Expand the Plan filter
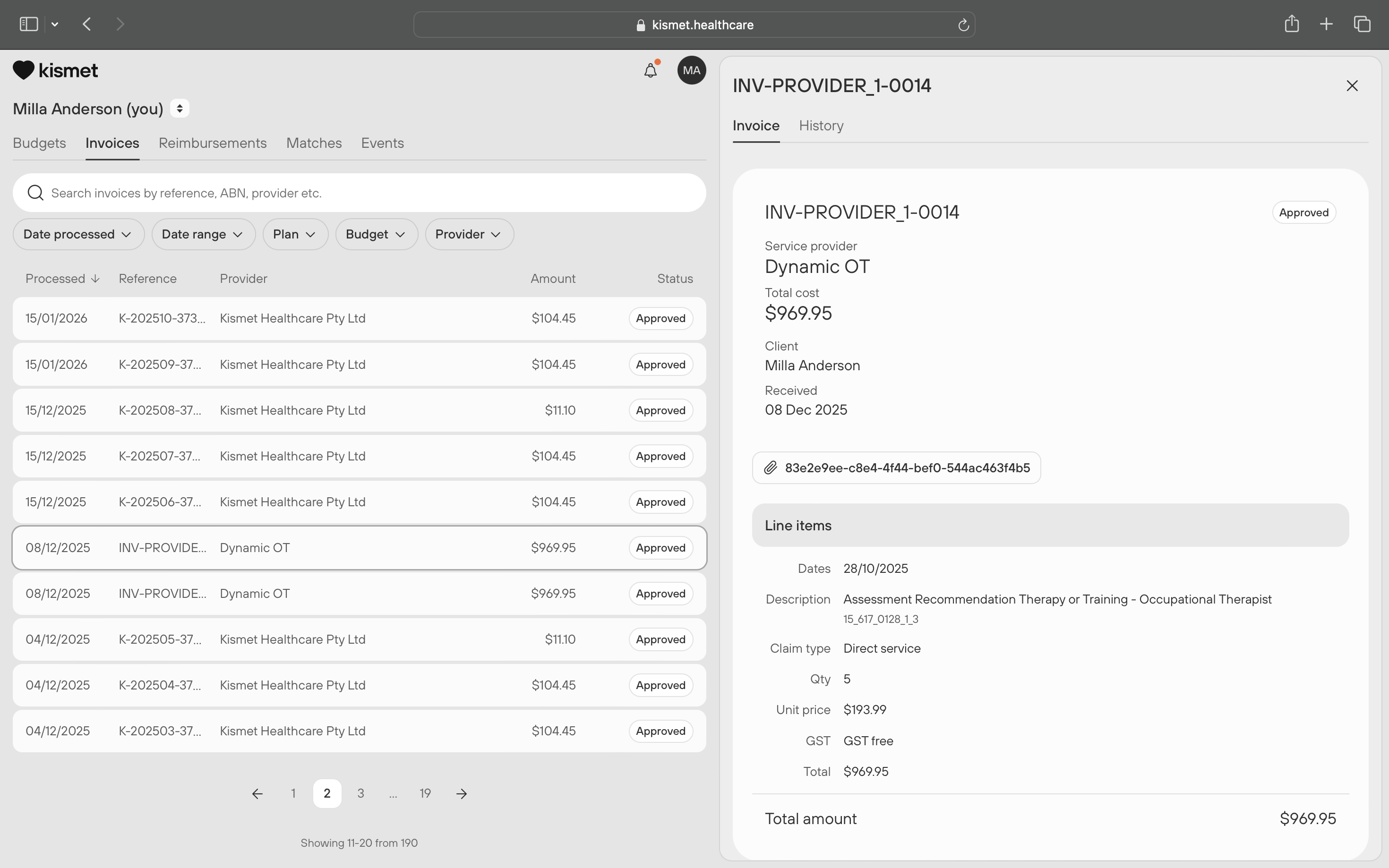Image resolution: width=1389 pixels, height=868 pixels. (295, 234)
